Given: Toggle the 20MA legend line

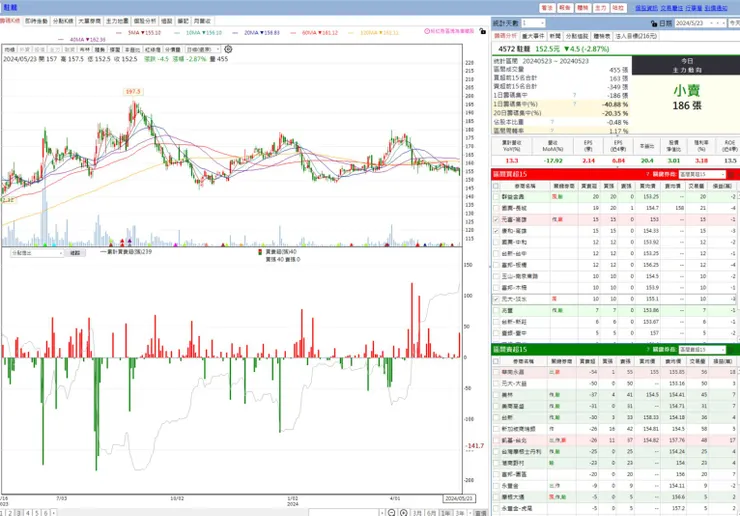Looking at the screenshot, I should pos(256,33).
